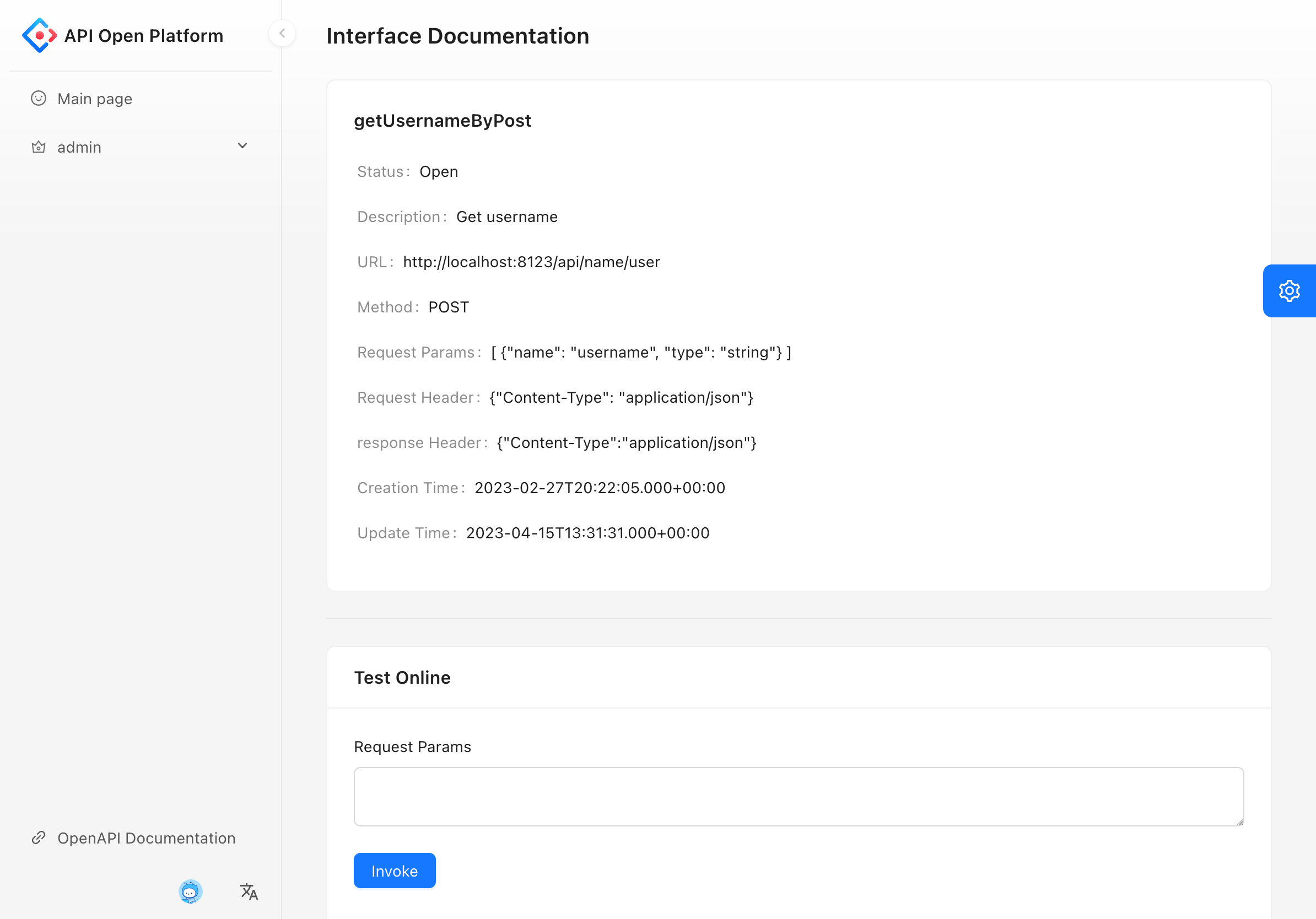1316x919 pixels.
Task: Click the Request Header Content-Type value
Action: coord(621,398)
